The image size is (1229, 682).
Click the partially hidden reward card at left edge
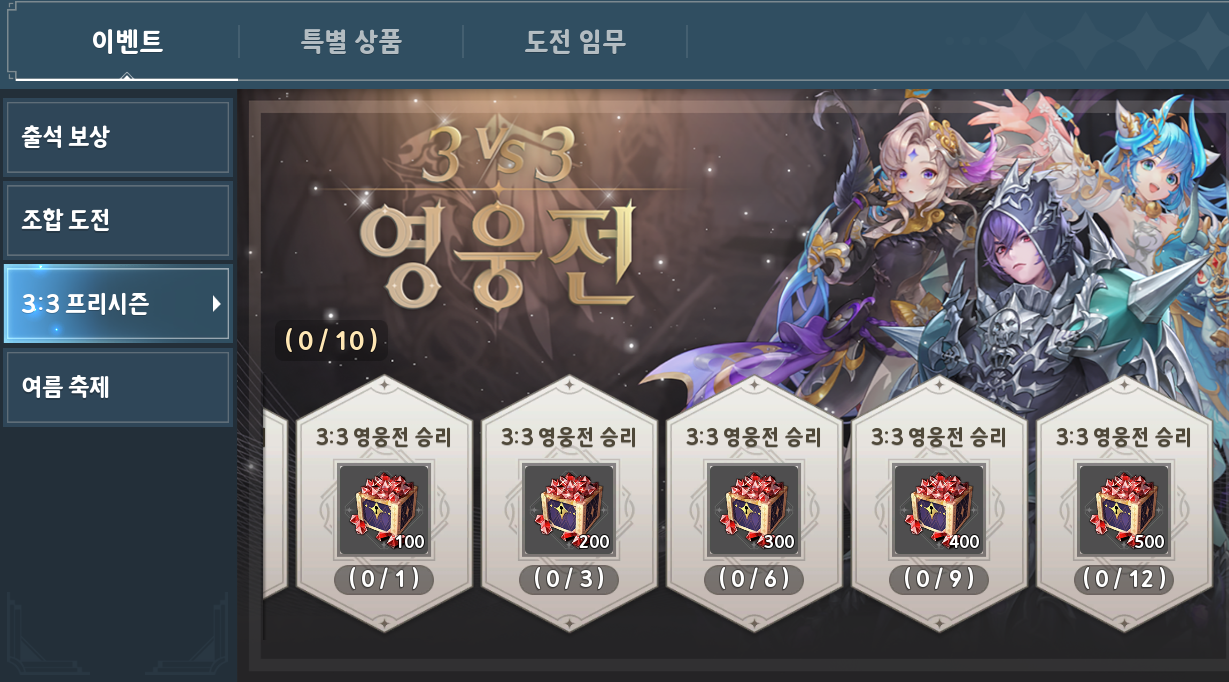[275, 503]
